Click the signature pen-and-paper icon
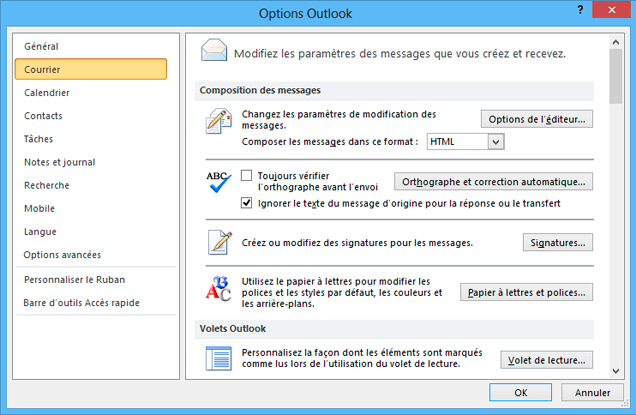This screenshot has width=636, height=415. (218, 242)
